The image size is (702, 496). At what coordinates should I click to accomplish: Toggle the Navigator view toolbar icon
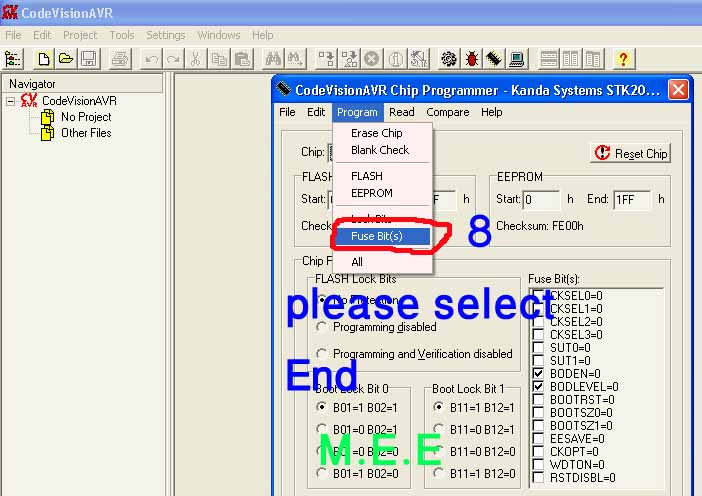click(13, 59)
